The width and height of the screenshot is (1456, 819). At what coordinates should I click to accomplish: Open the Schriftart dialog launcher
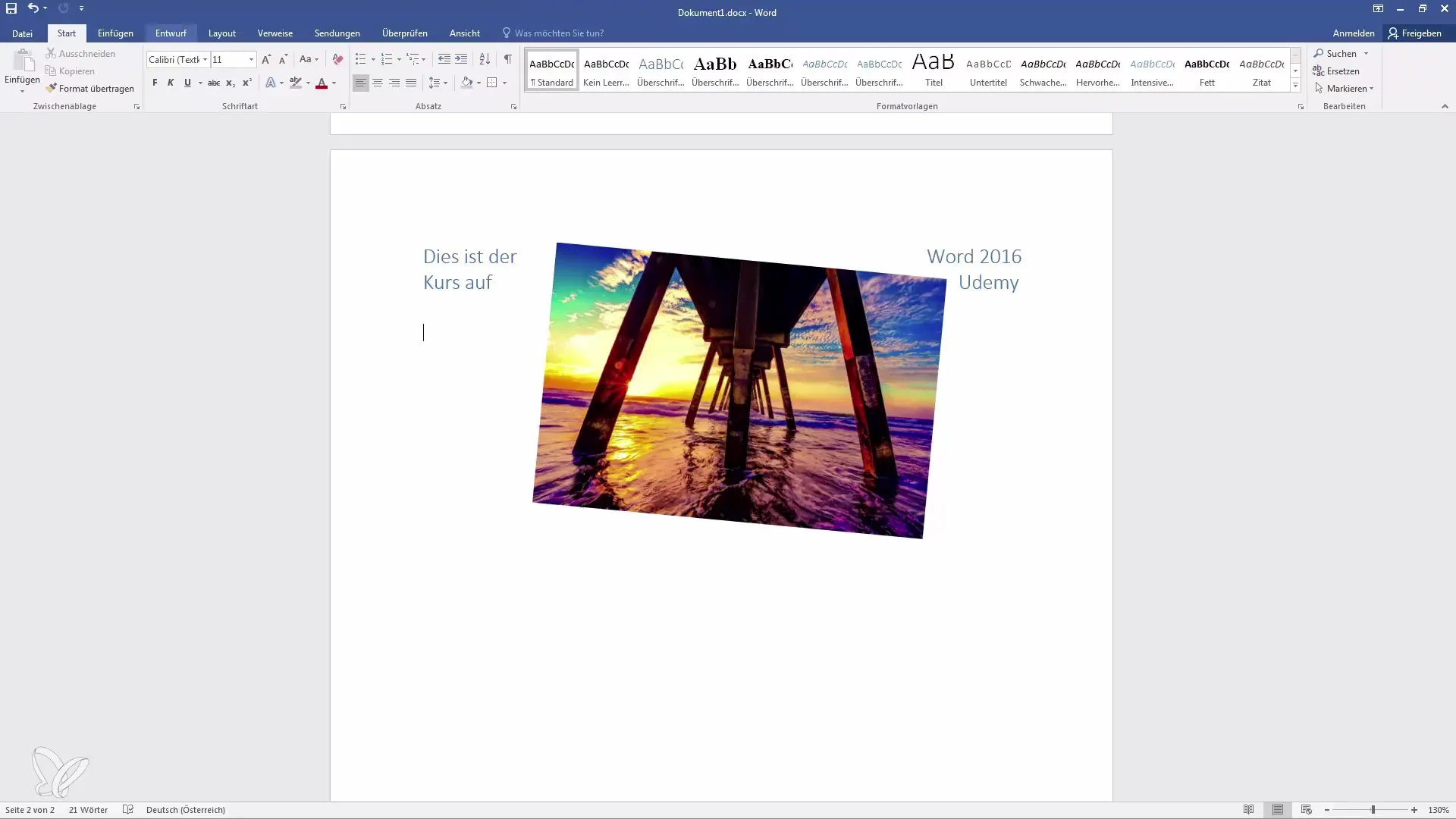coord(343,107)
